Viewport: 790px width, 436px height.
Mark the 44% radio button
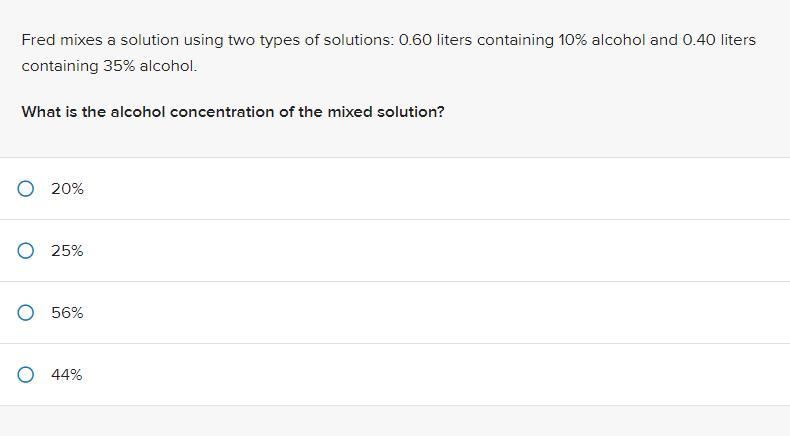click(x=26, y=374)
